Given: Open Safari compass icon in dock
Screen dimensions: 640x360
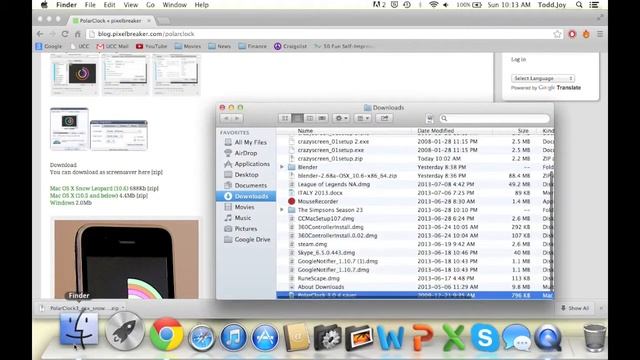Looking at the screenshot, I should (x=201, y=337).
